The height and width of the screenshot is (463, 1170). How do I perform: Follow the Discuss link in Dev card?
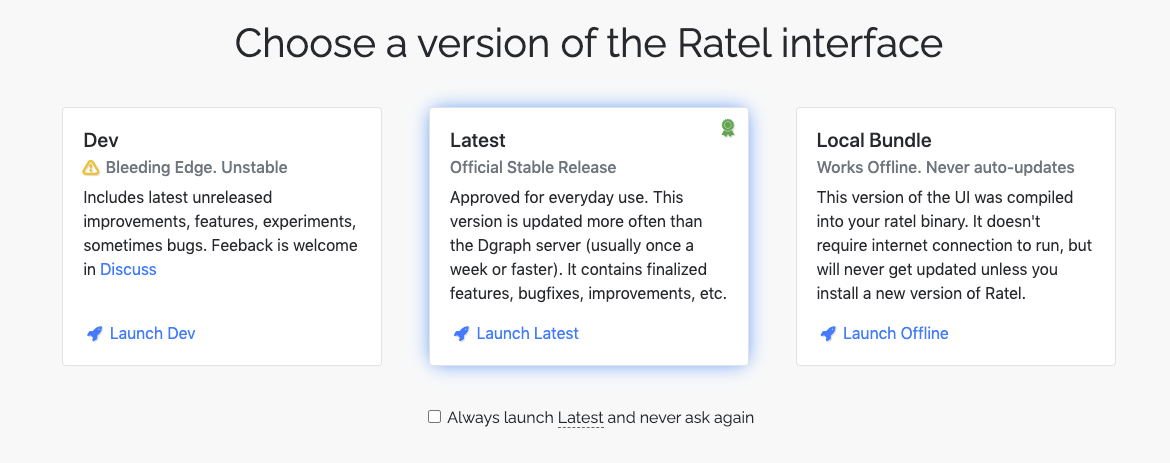coord(128,270)
